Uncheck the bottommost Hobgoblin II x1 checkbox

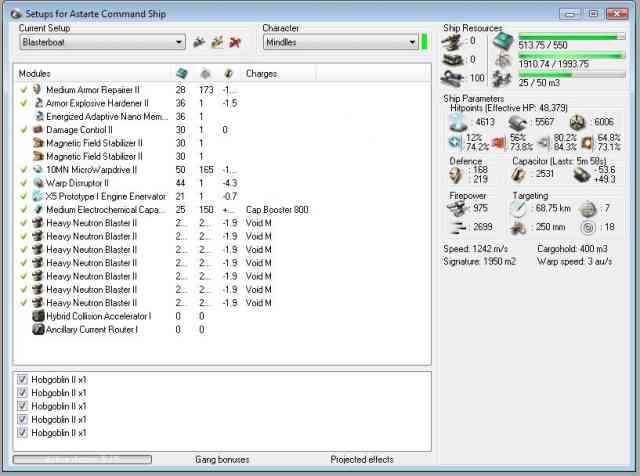(22, 433)
